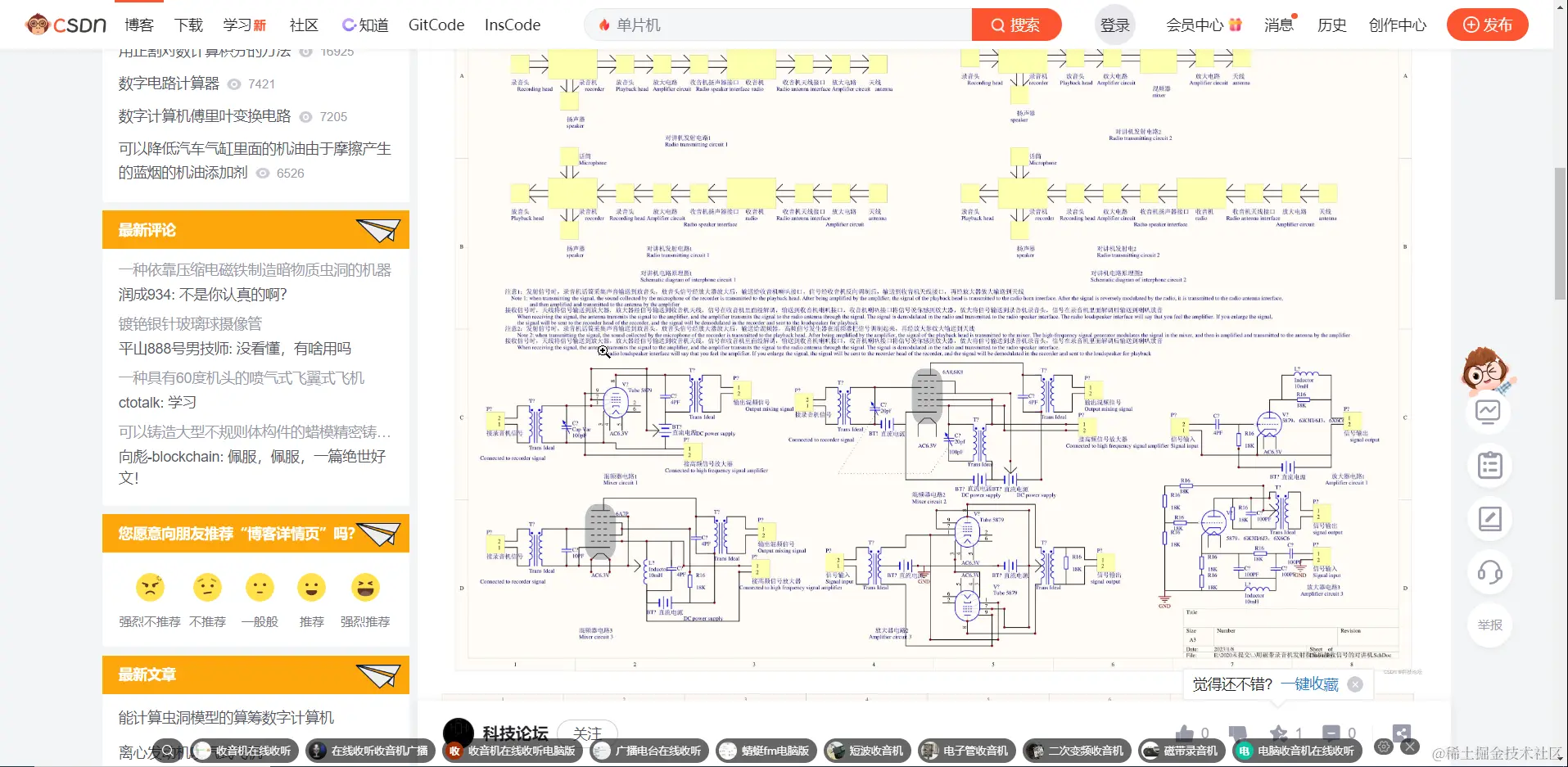Click the 发布 publish button
The image size is (1568, 767).
click(1488, 25)
